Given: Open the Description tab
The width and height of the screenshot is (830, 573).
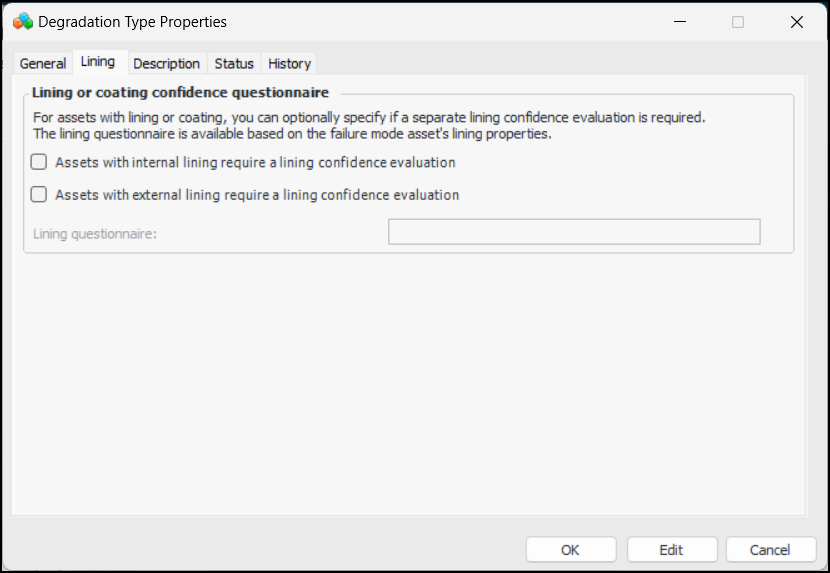Looking at the screenshot, I should [167, 63].
